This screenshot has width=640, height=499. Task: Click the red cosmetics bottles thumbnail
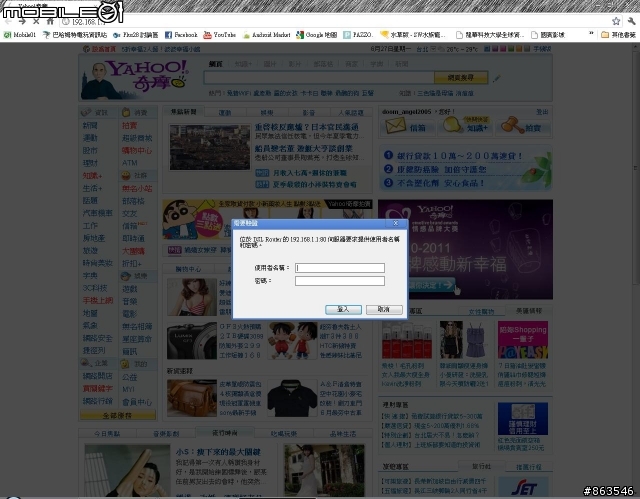407,340
